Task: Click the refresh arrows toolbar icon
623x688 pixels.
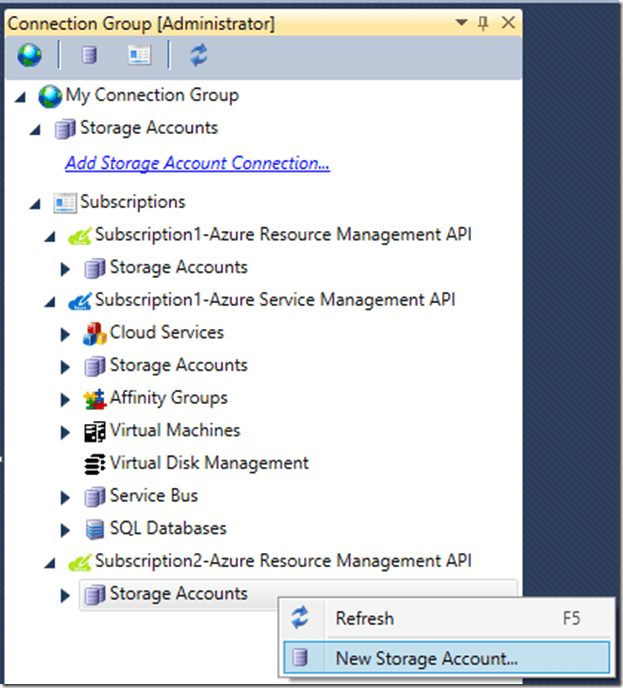Action: (x=199, y=55)
